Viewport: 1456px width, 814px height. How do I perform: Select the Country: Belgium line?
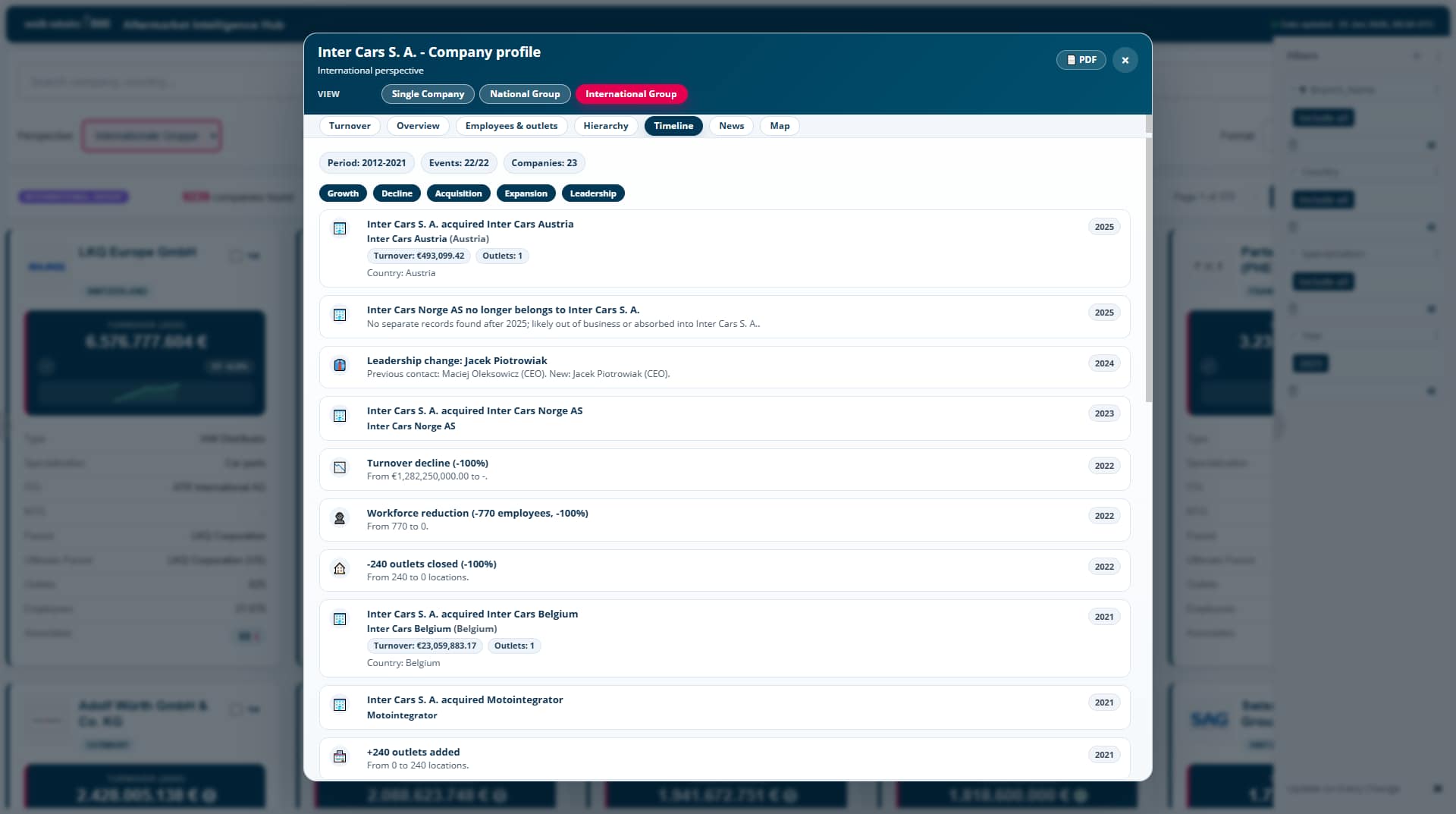click(403, 663)
